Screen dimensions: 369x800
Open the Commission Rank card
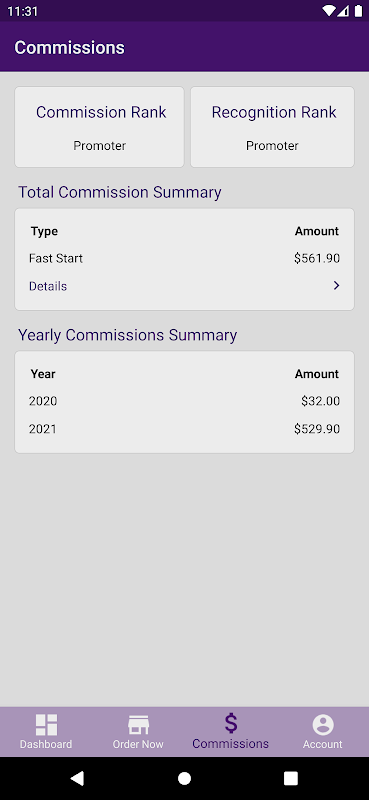click(100, 127)
